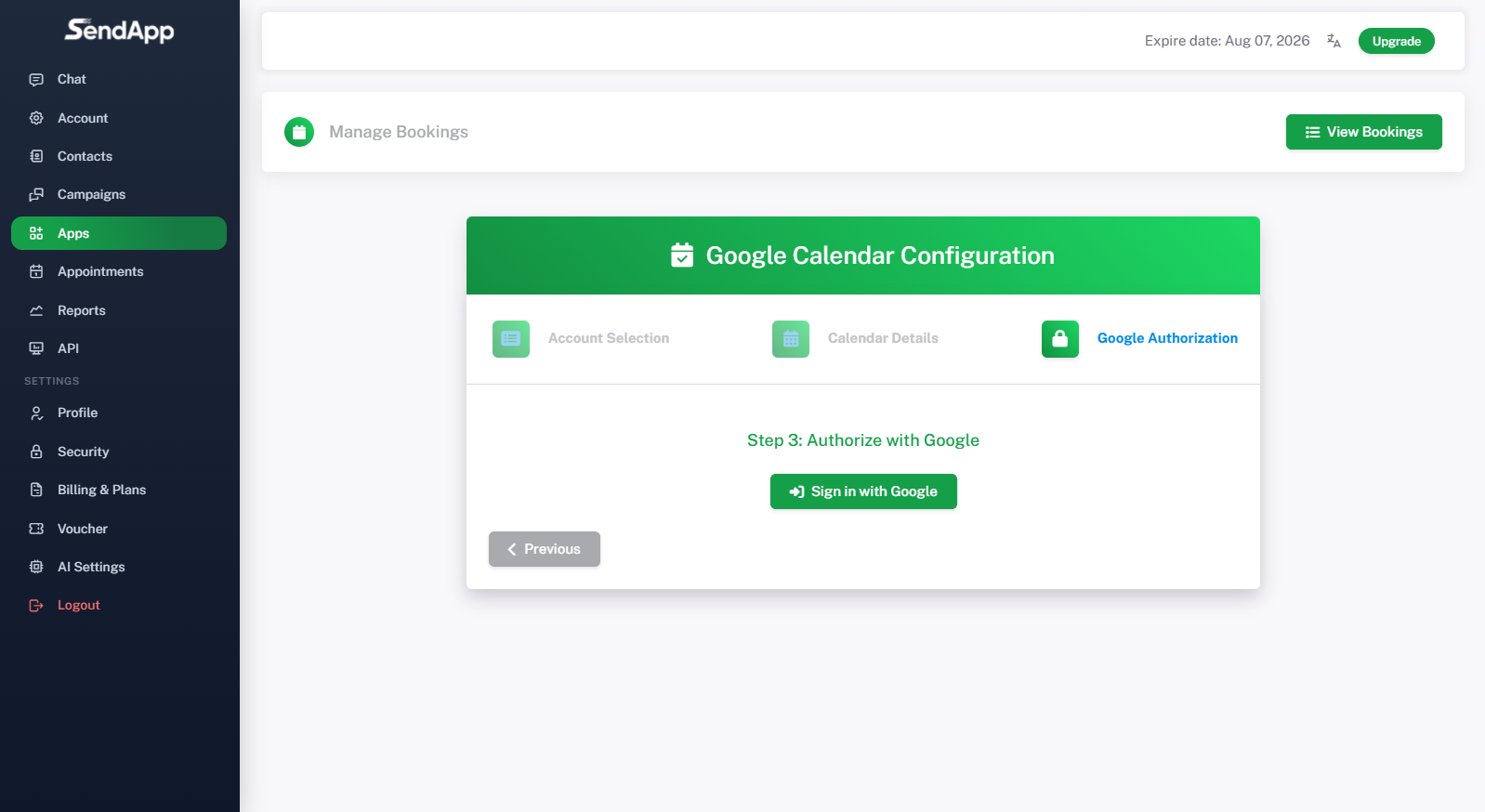
Task: Click Sign in with Google button
Action: tap(863, 491)
